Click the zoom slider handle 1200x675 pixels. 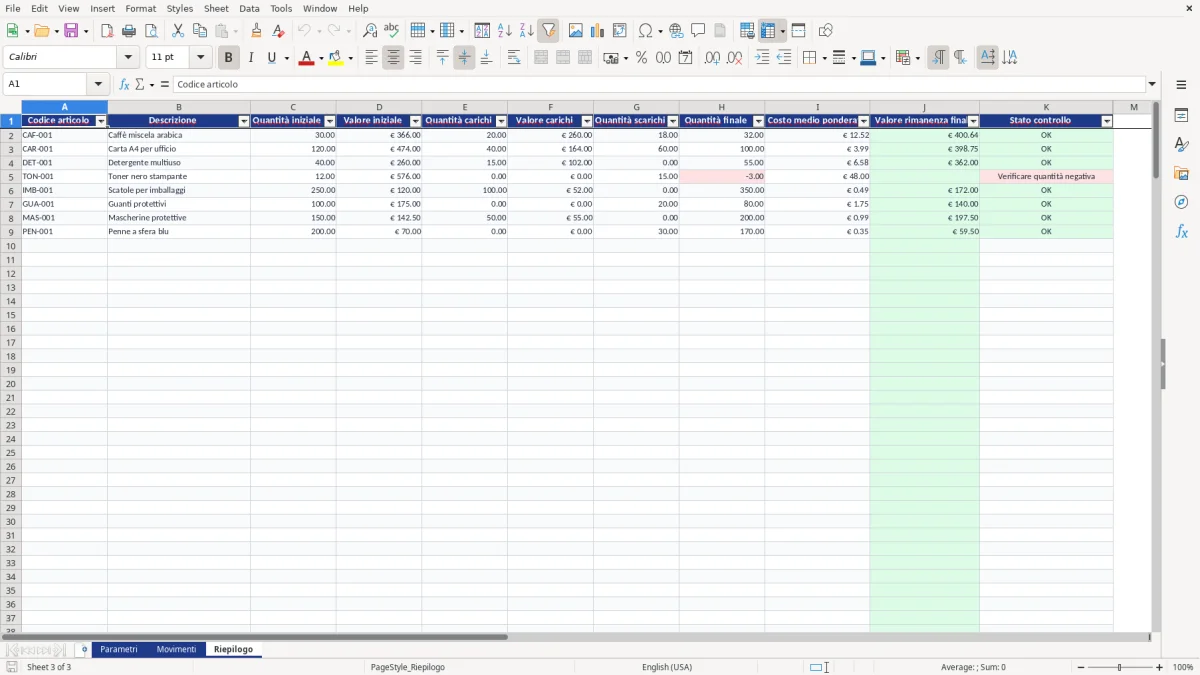coord(1119,667)
